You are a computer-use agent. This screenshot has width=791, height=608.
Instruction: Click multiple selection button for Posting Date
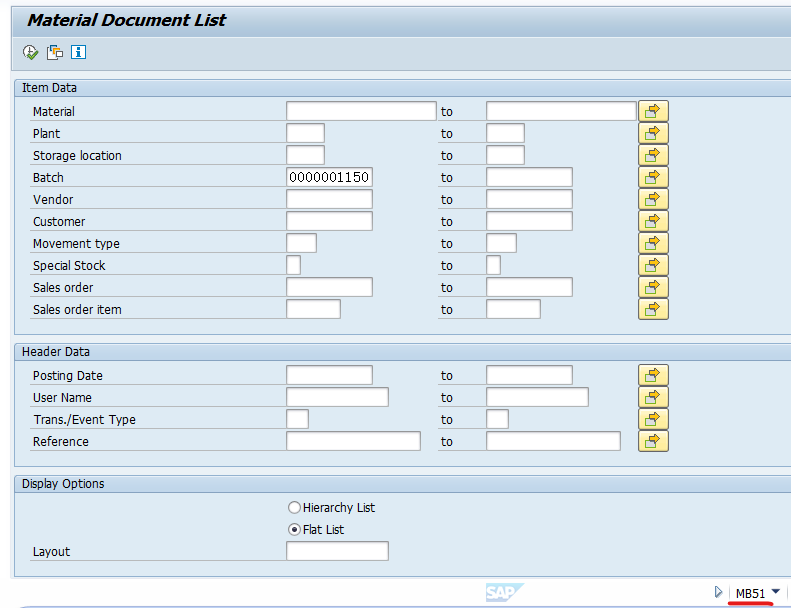point(653,375)
